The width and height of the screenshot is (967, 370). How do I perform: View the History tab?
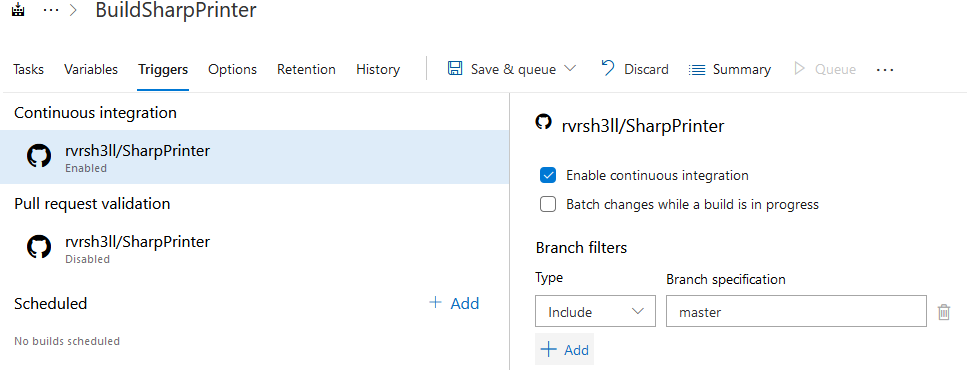point(378,70)
